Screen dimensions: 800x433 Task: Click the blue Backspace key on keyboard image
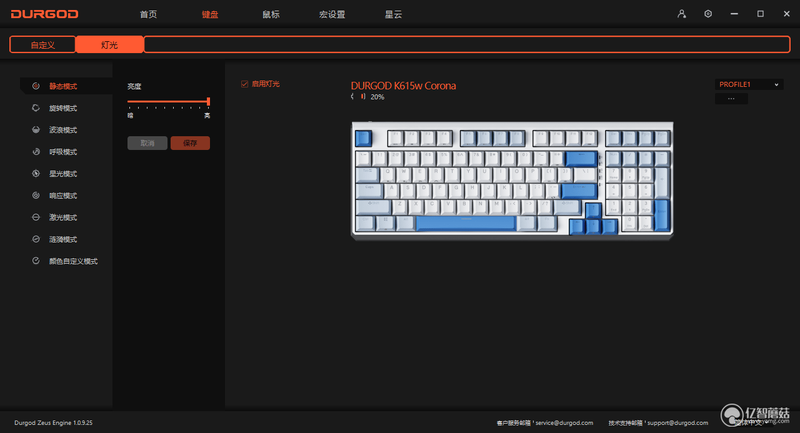(x=581, y=159)
